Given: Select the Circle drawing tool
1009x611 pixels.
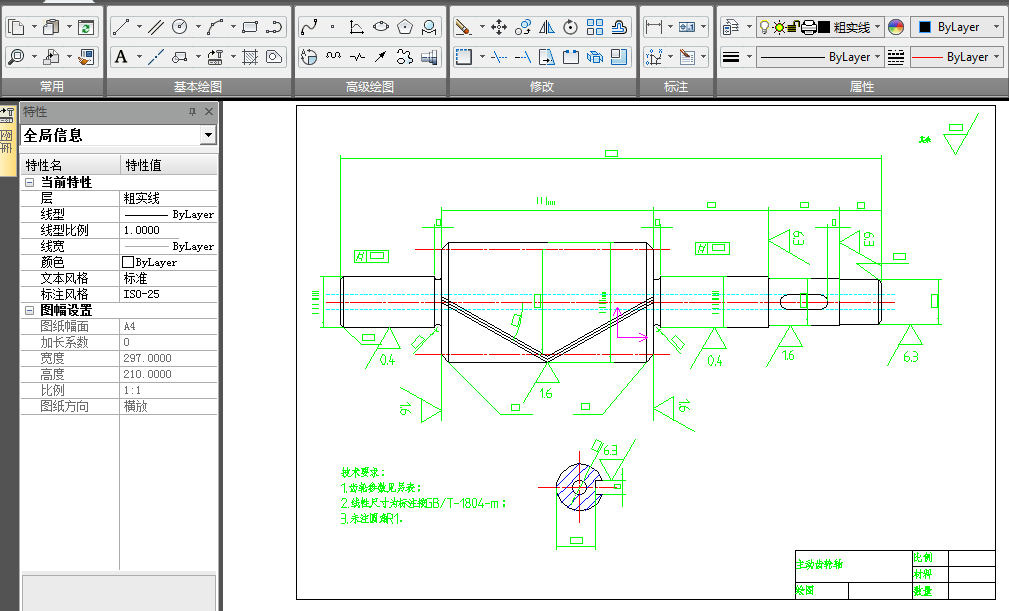Looking at the screenshot, I should 180,27.
